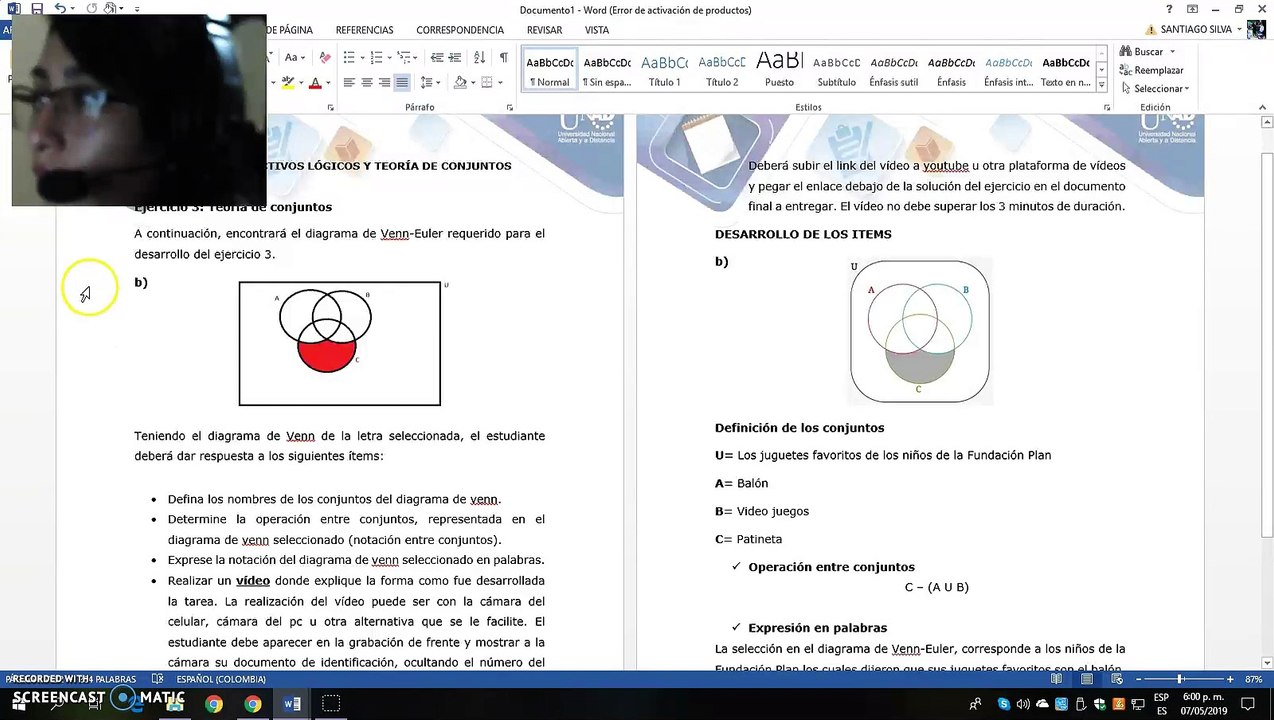Screen dimensions: 1274x720
Task: Undo the last action
Action: pyautogui.click(x=60, y=9)
